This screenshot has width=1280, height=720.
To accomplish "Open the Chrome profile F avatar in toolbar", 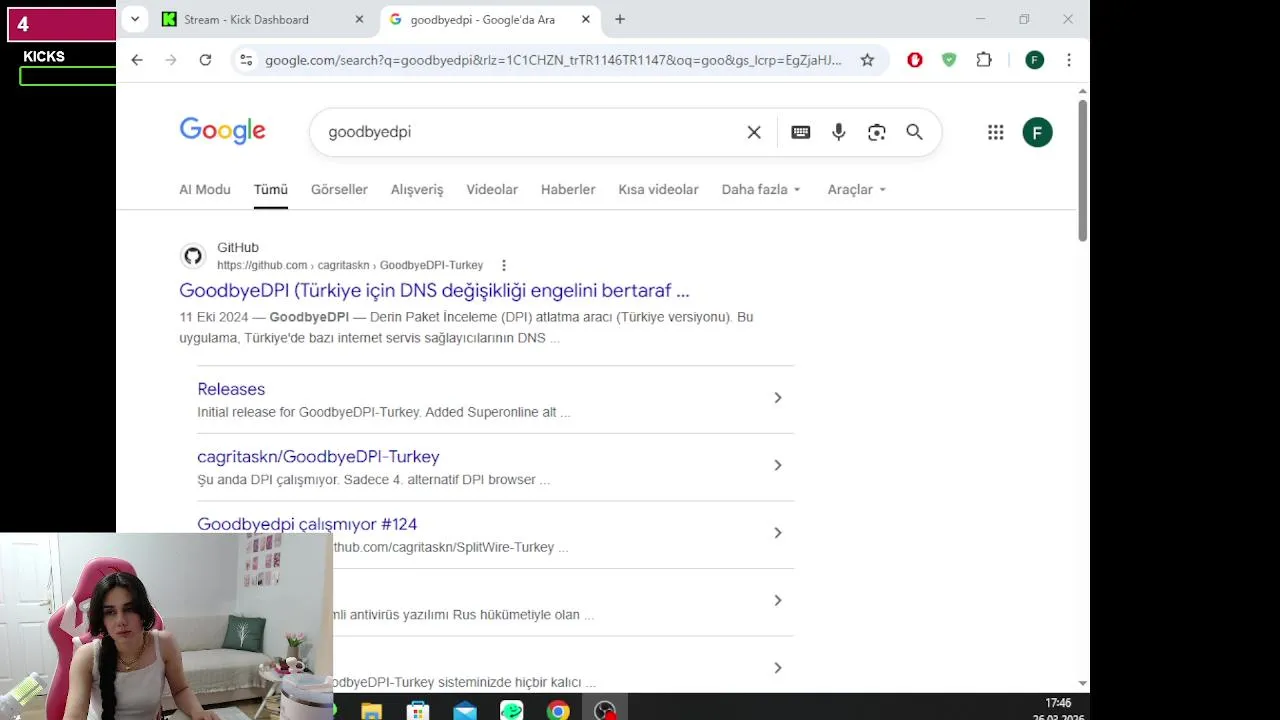I will tap(1035, 60).
